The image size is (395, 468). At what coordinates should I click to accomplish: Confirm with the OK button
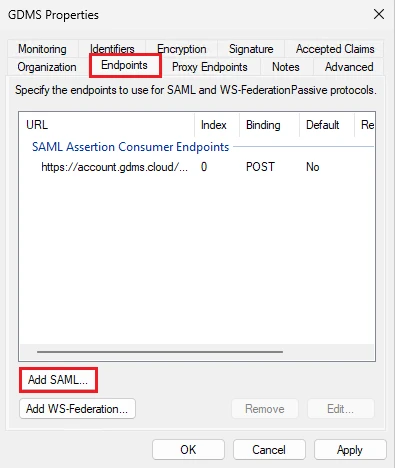pos(188,450)
